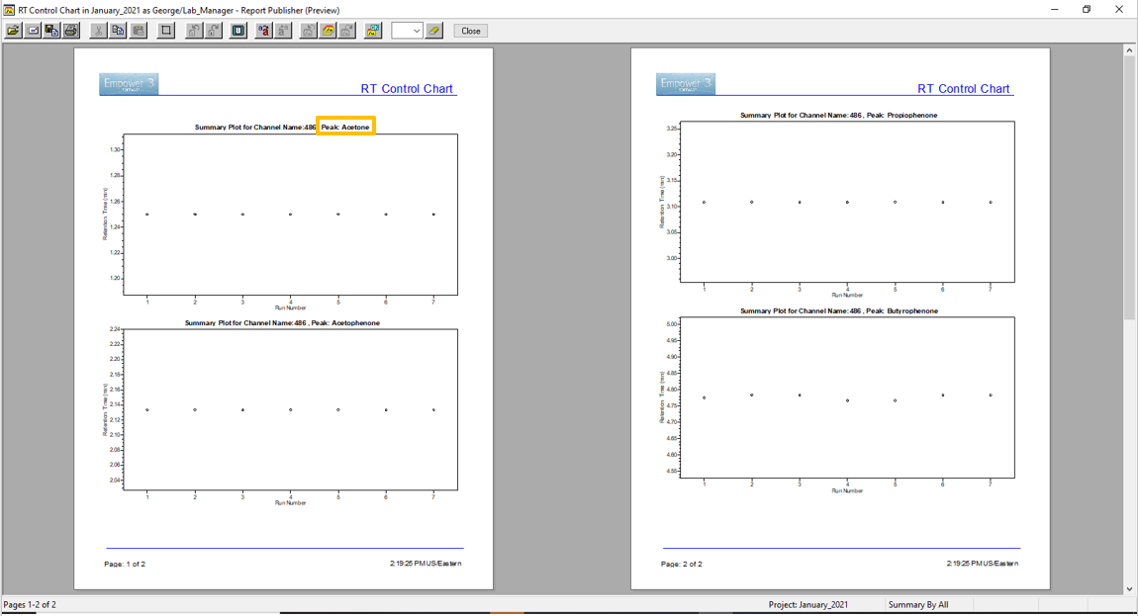
Task: Restore down the Report Publisher window
Action: [x=1086, y=9]
